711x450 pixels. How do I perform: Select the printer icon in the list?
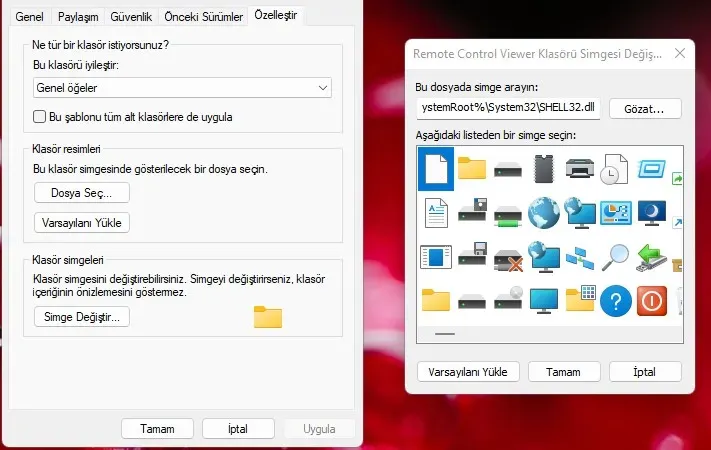[x=581, y=168]
